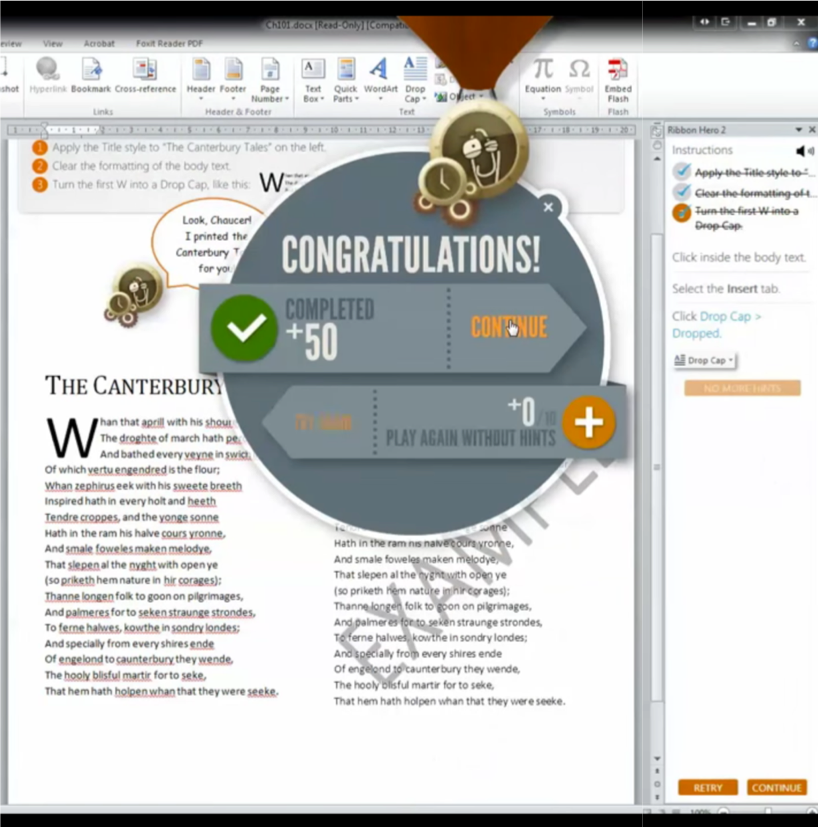
Task: Mute the Ribbon Hero instructions audio speaker
Action: [804, 151]
